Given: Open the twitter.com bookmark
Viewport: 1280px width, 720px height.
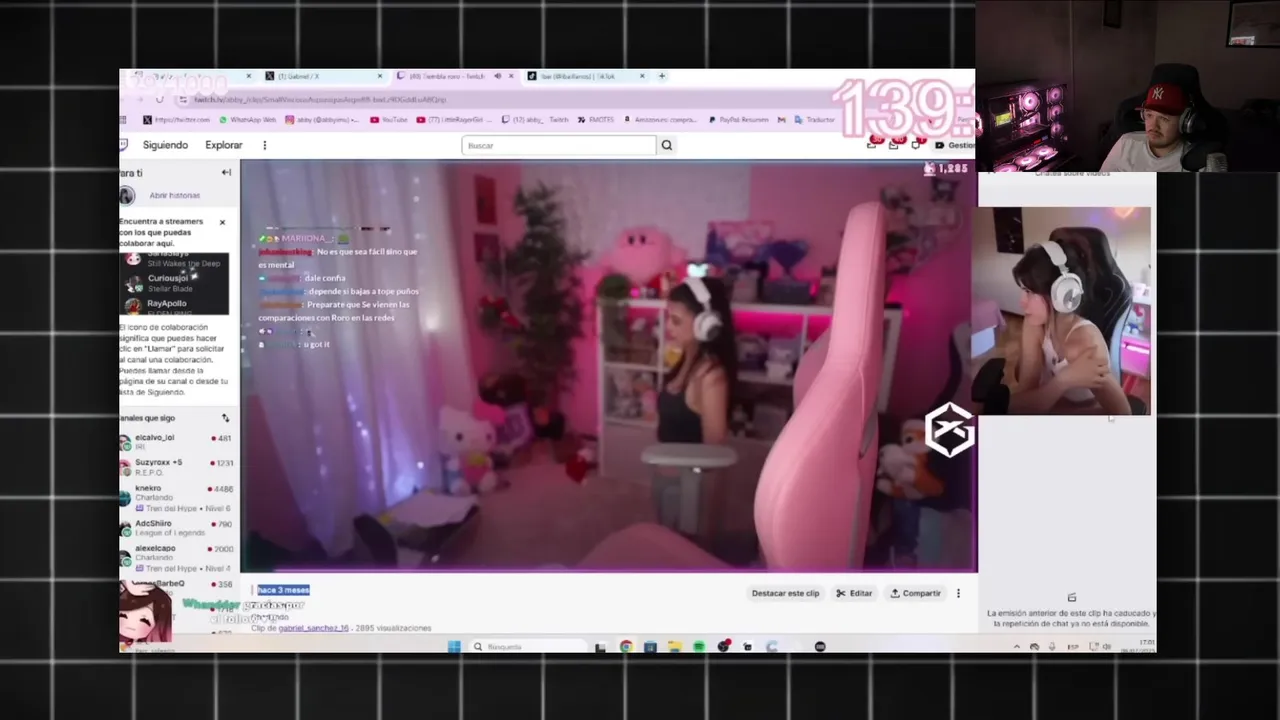Looking at the screenshot, I should [177, 120].
